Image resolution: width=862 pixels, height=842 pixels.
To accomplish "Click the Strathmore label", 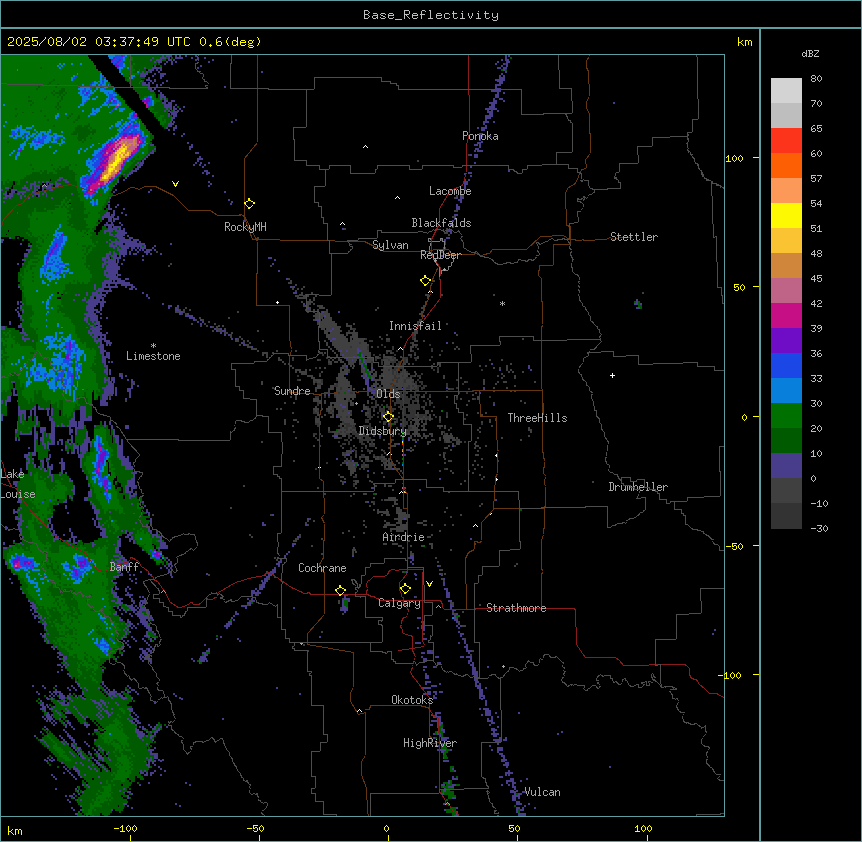I will point(516,608).
